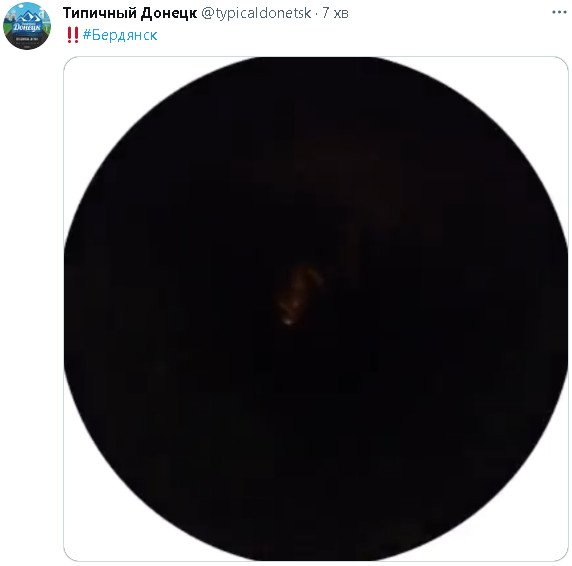Click the display name Типичный Донецк
The image size is (572, 566).
click(130, 13)
